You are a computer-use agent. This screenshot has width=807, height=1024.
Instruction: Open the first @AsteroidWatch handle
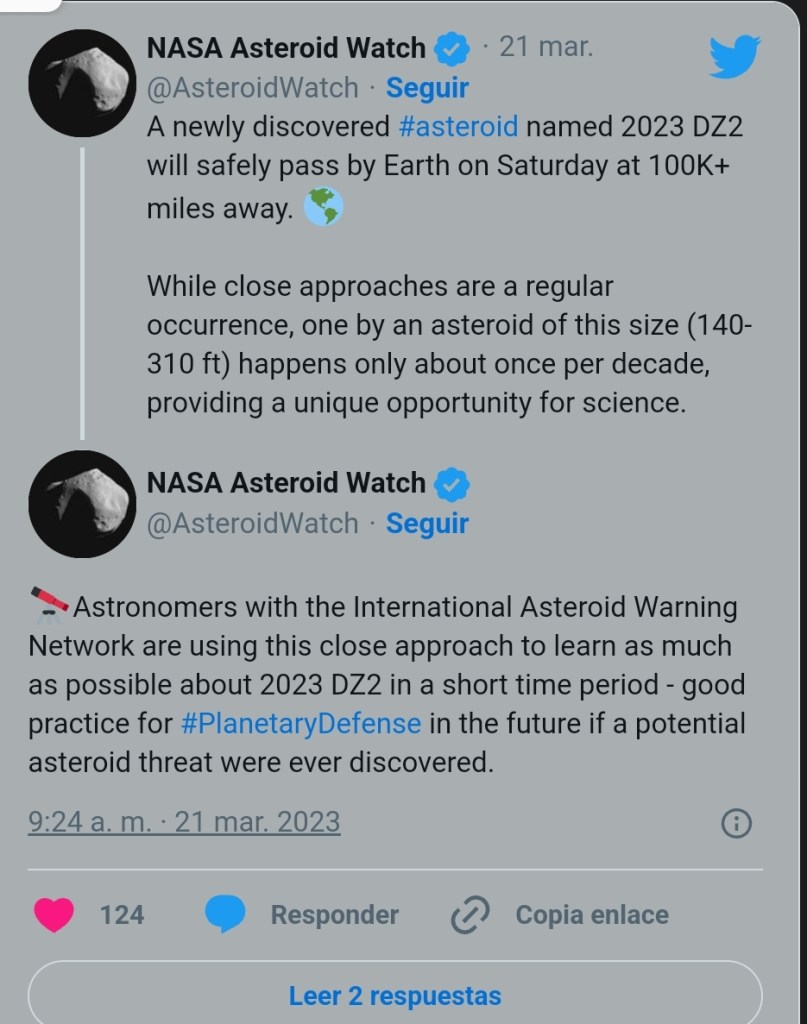click(x=252, y=88)
